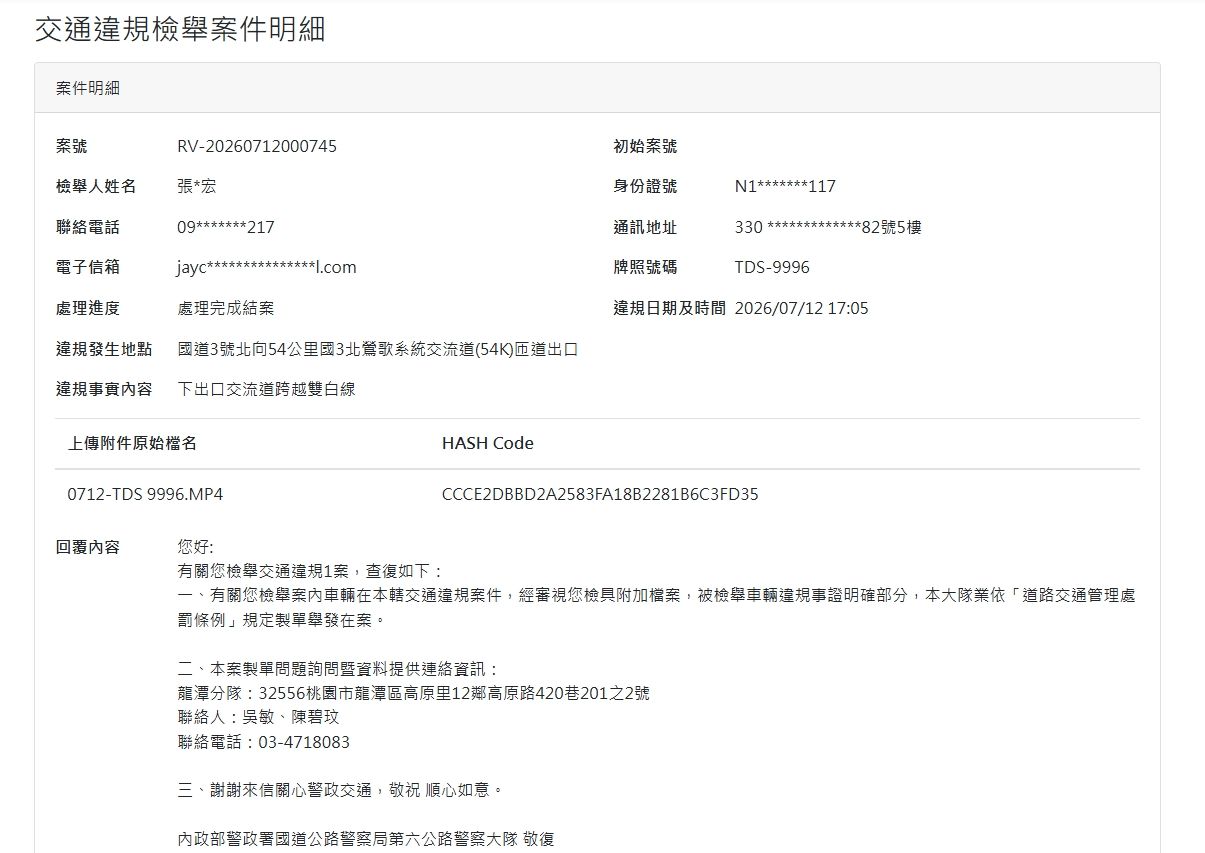Screen dimensions: 1205x853
Task: Select hash CCCE2DBBD2A2583FA18B2281B6C3FD35
Action: tap(600, 494)
